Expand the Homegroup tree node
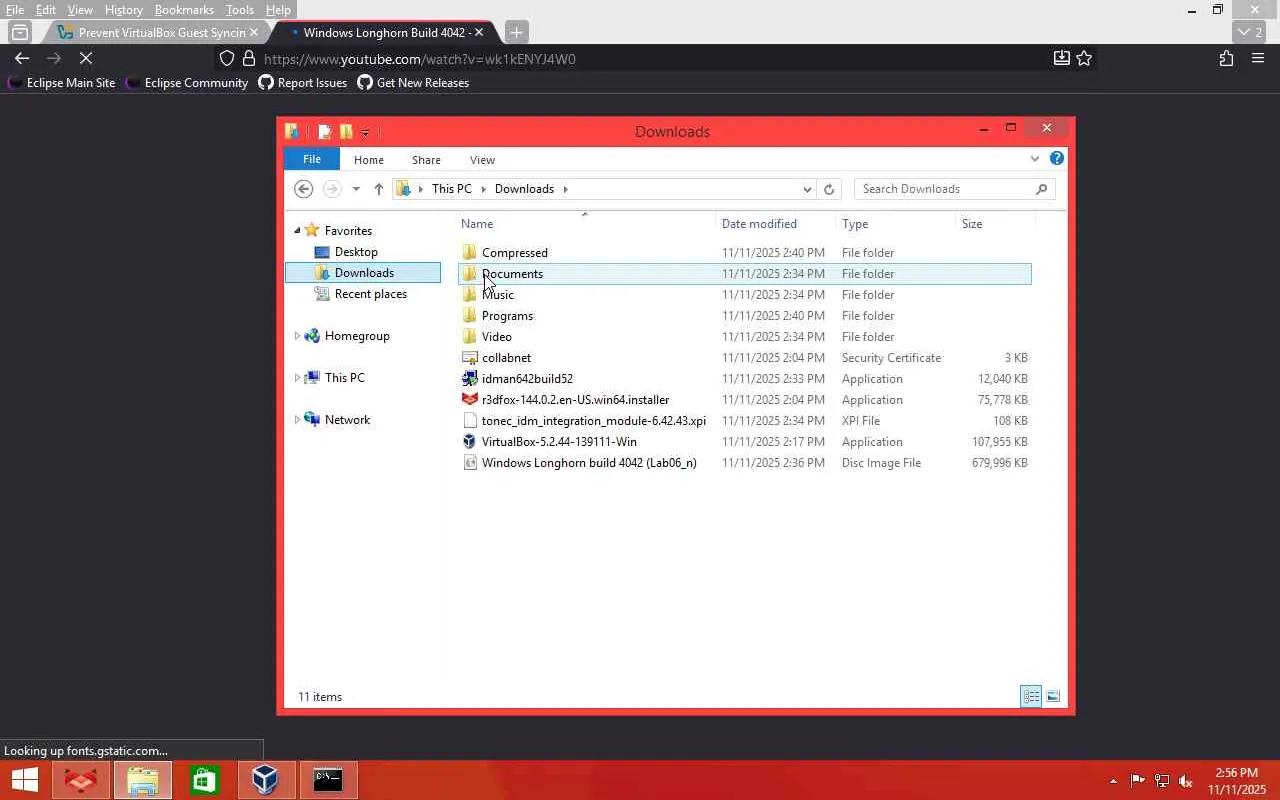The height and width of the screenshot is (800, 1280). 297,336
